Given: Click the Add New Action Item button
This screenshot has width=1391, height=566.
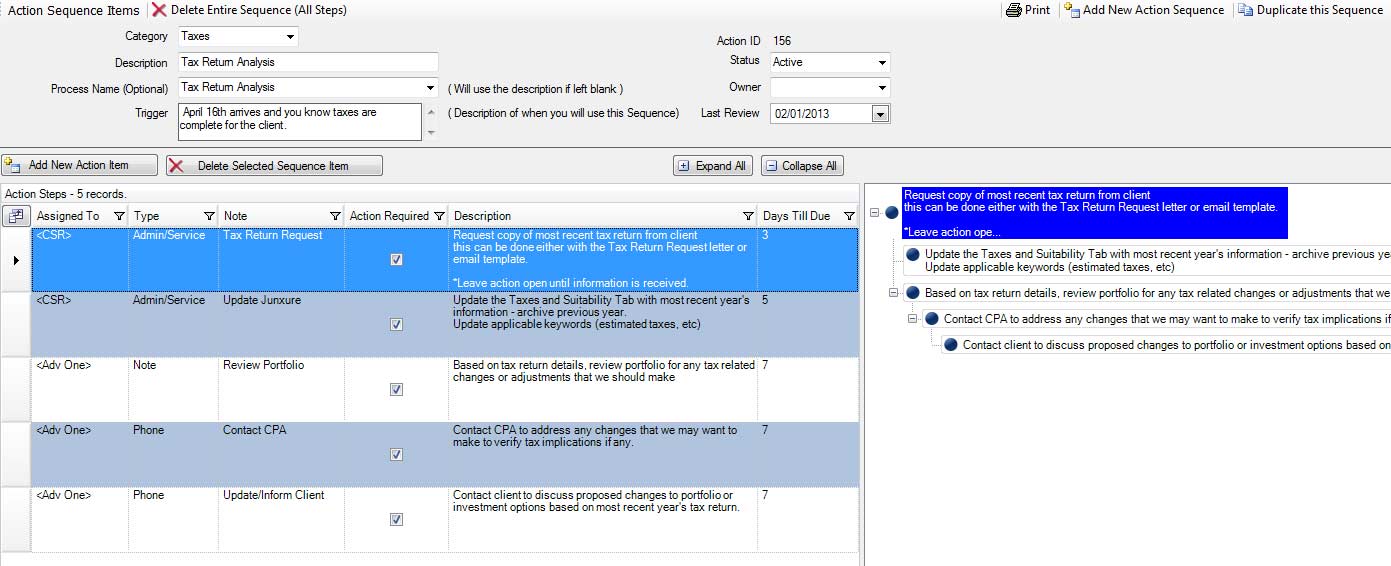Looking at the screenshot, I should (x=79, y=165).
